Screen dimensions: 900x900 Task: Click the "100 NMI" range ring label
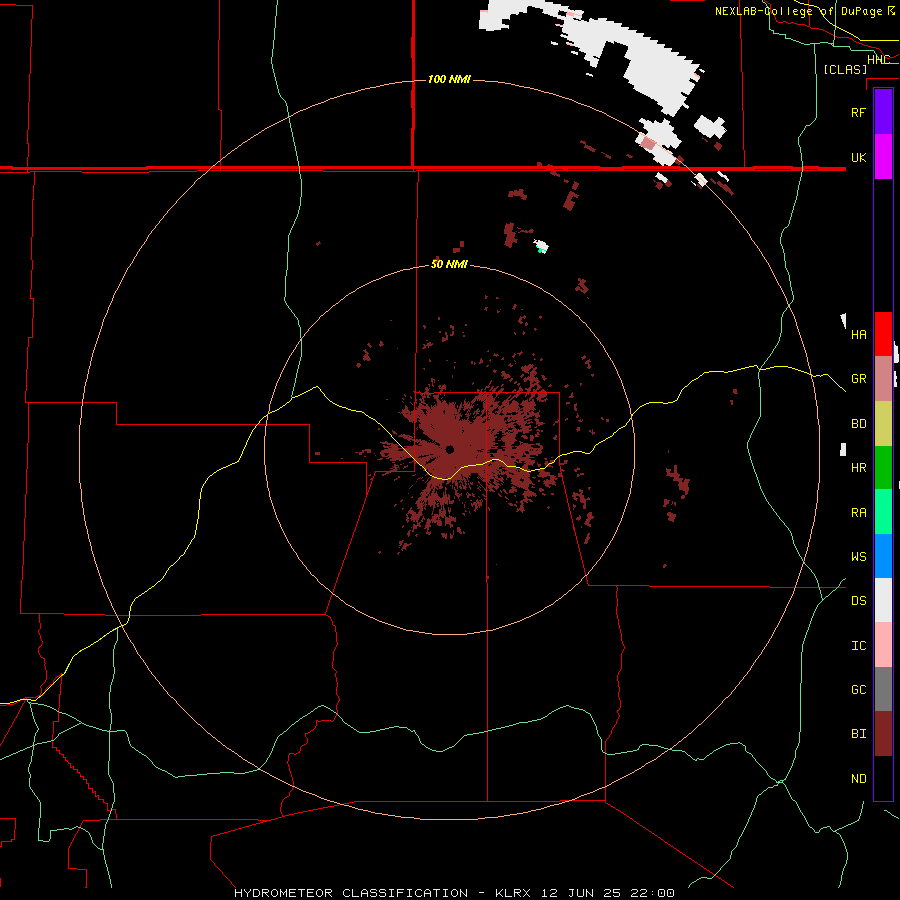pyautogui.click(x=449, y=79)
